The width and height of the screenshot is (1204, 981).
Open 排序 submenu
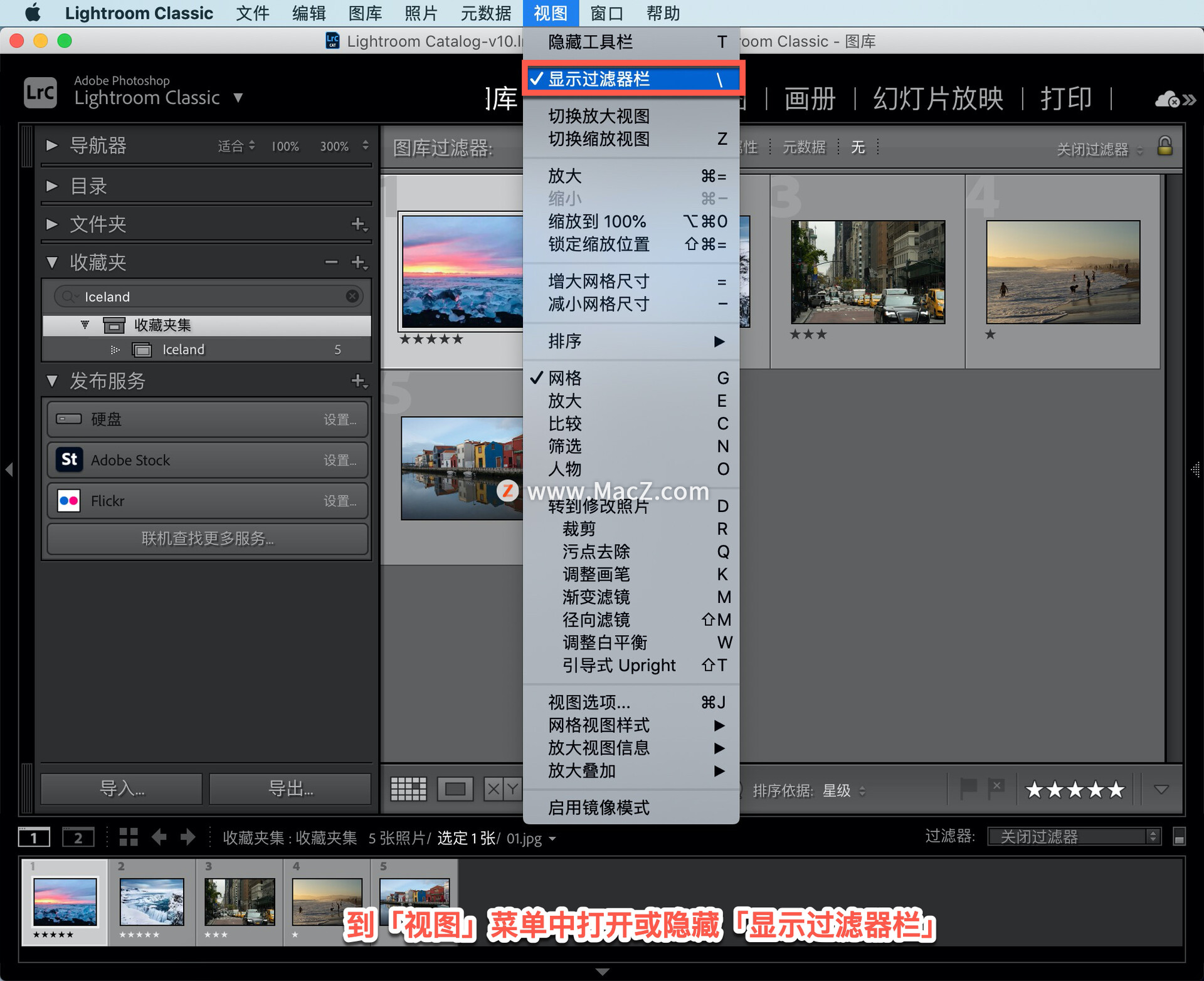tap(631, 341)
